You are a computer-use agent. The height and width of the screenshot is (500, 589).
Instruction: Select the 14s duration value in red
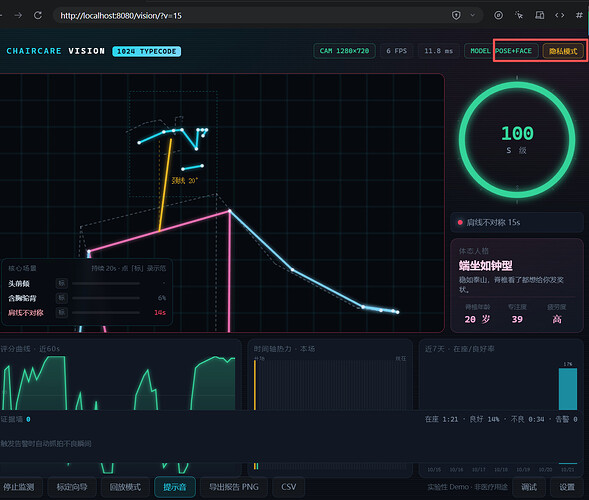point(160,313)
